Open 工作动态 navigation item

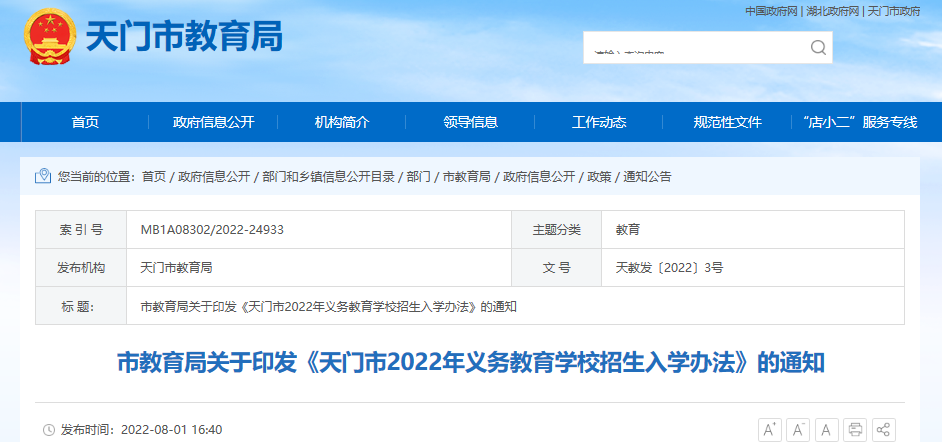point(599,123)
